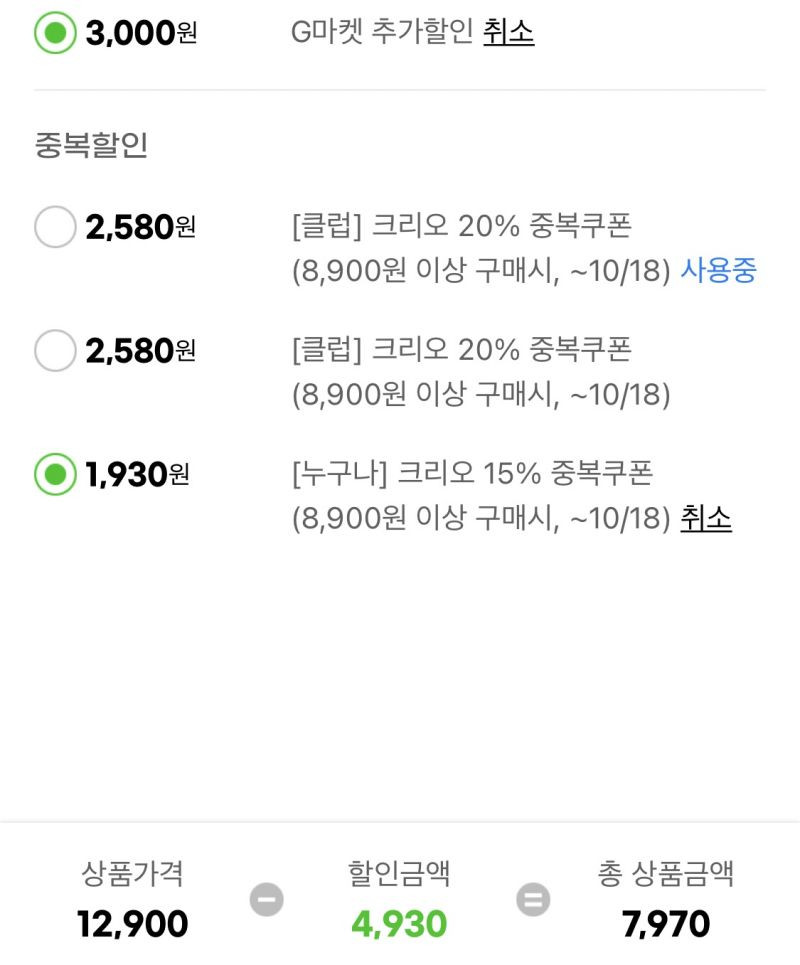Click the blue 사용중 status text
Screen dimensions: 800x965
pyautogui.click(x=718, y=270)
